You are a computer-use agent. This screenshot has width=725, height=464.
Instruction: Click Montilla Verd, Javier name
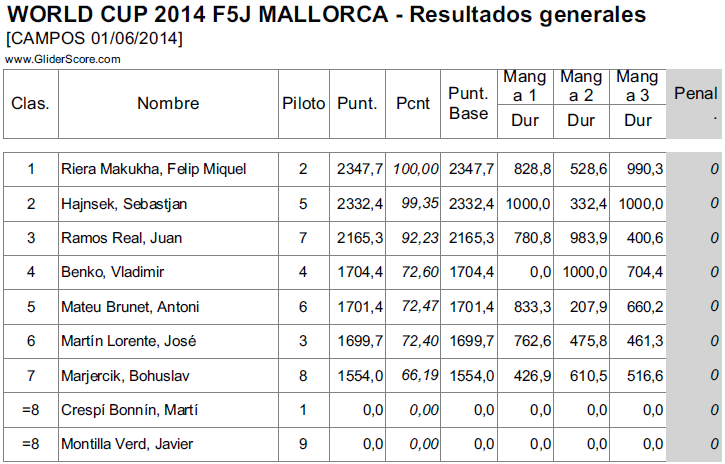pos(127,444)
